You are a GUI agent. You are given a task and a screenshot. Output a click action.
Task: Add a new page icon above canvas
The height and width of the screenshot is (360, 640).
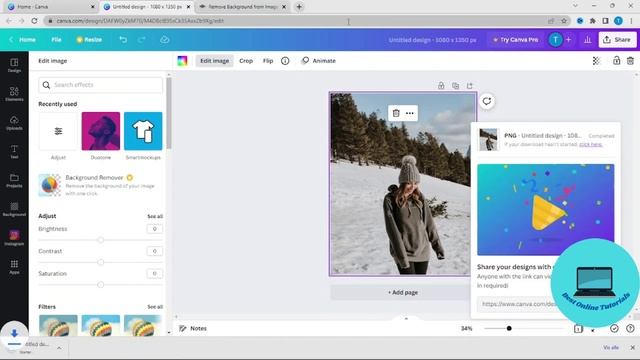470,86
